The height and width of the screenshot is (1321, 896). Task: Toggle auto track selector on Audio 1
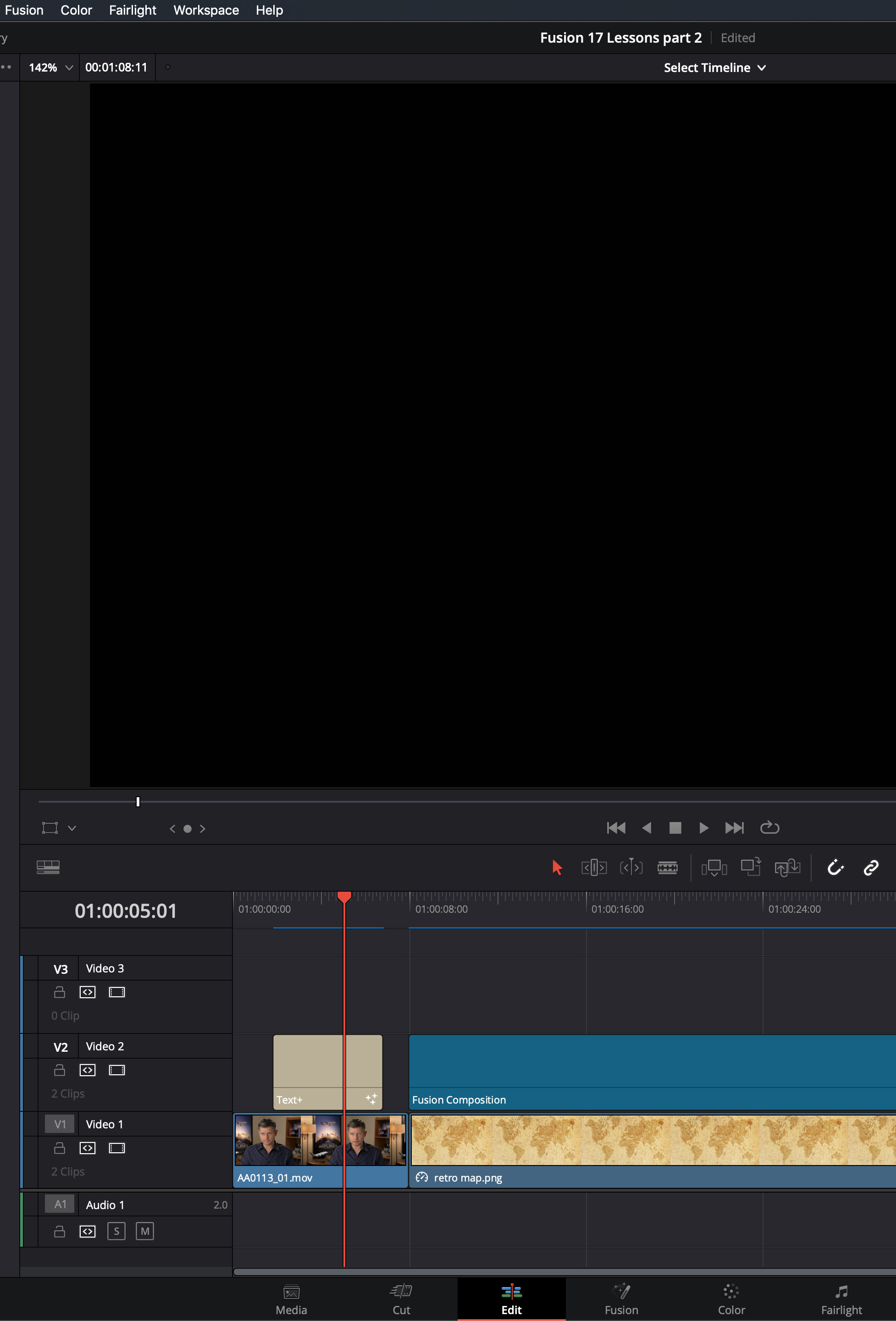coord(88,1231)
